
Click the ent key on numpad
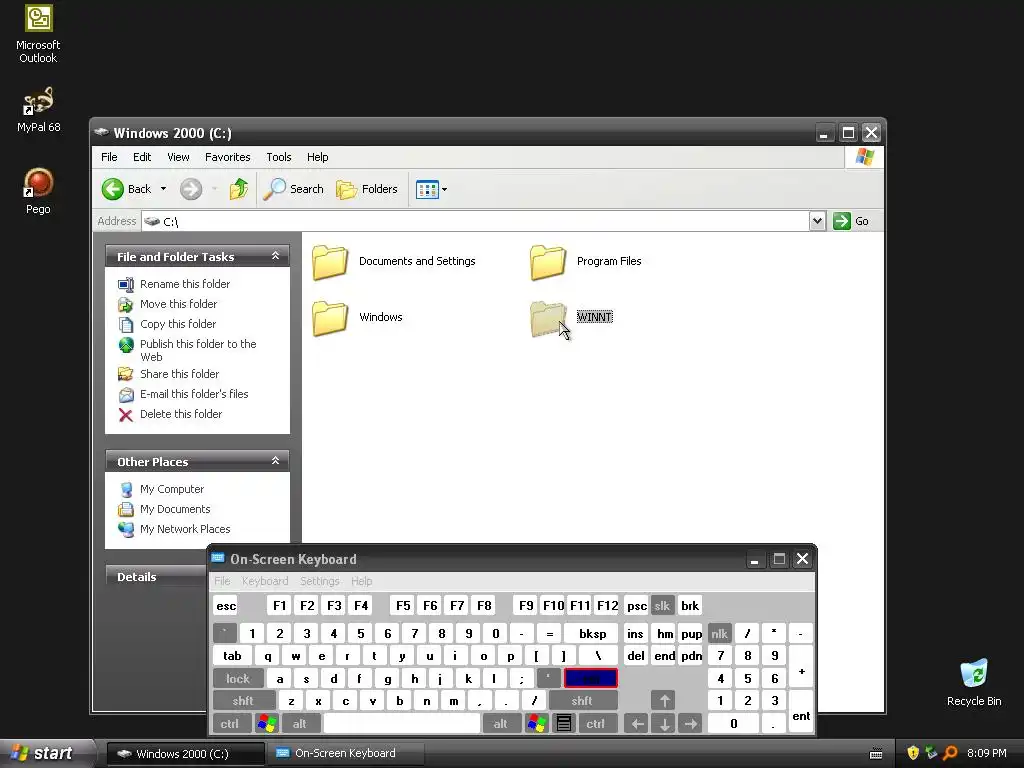pos(801,712)
